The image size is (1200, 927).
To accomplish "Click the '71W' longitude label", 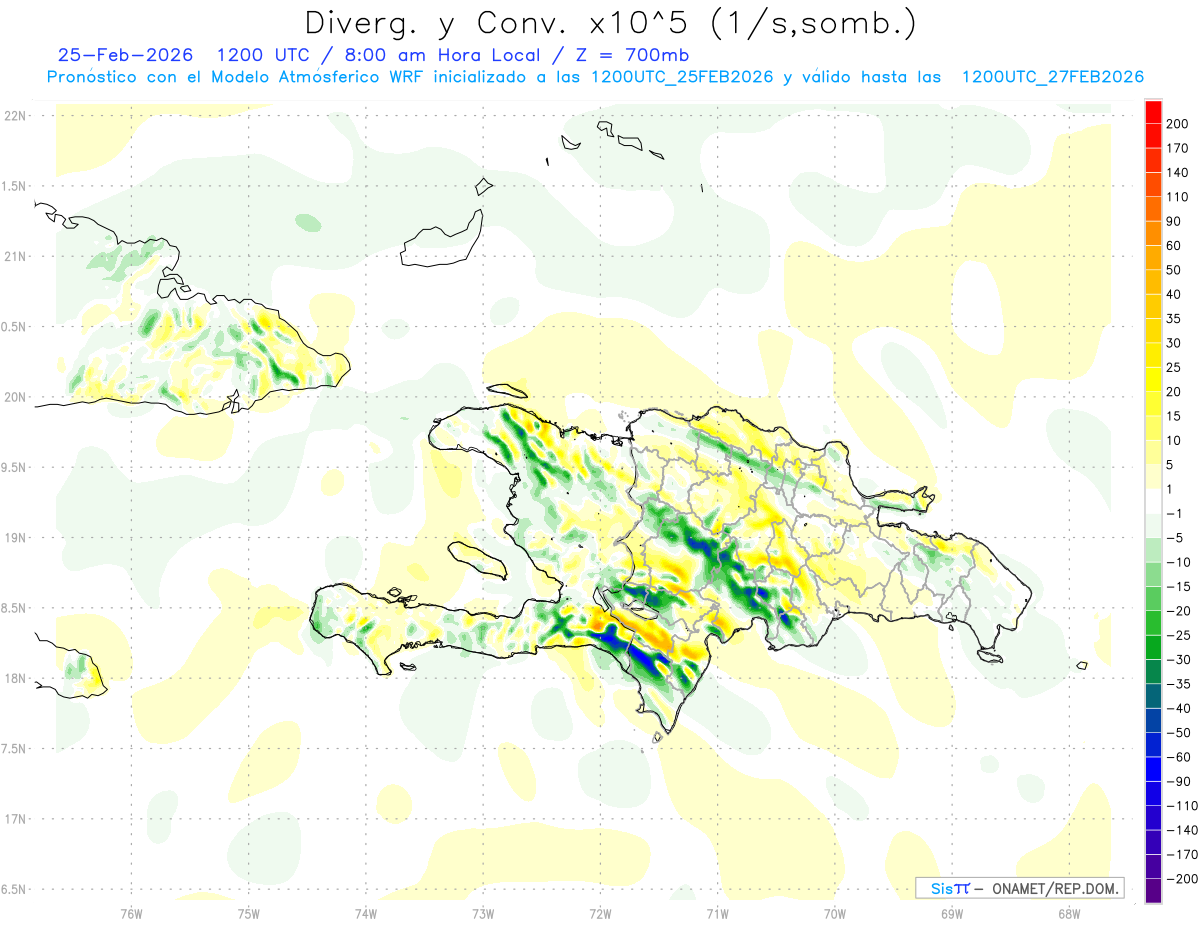I will click(x=717, y=914).
